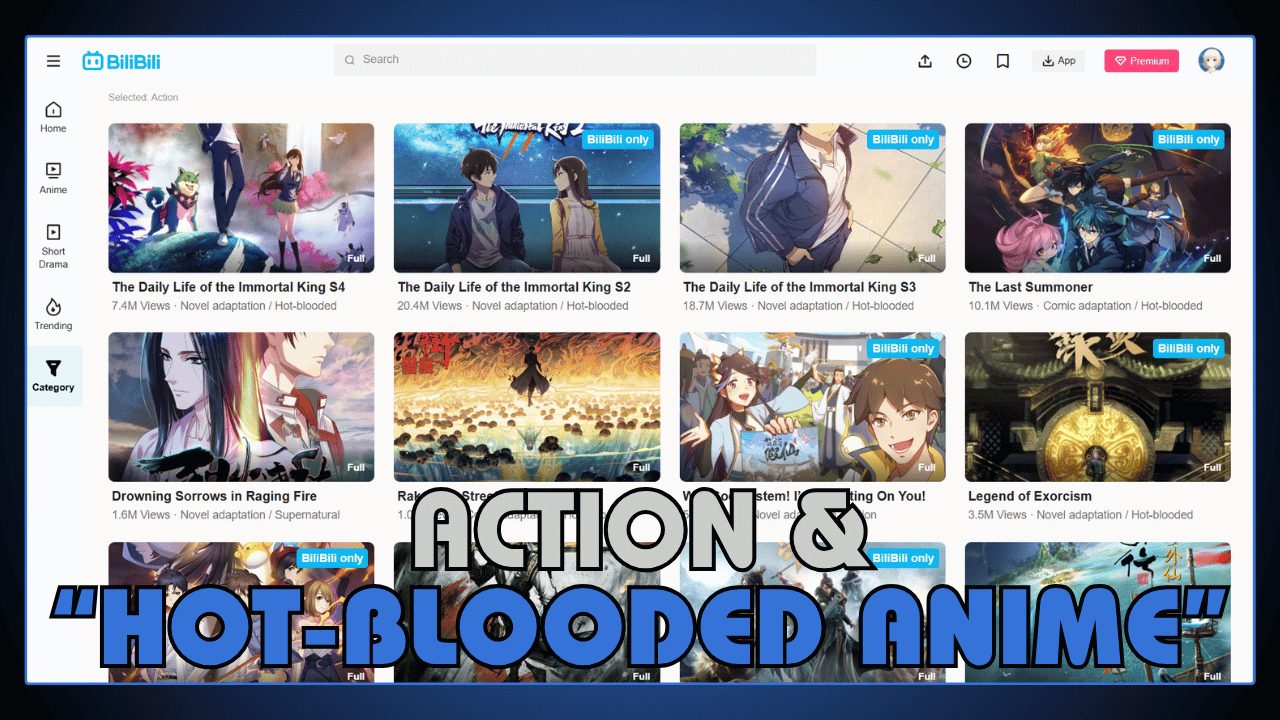The height and width of the screenshot is (720, 1280).
Task: Open saved bookmarks via the bookmark icon
Action: pyautogui.click(x=1002, y=60)
